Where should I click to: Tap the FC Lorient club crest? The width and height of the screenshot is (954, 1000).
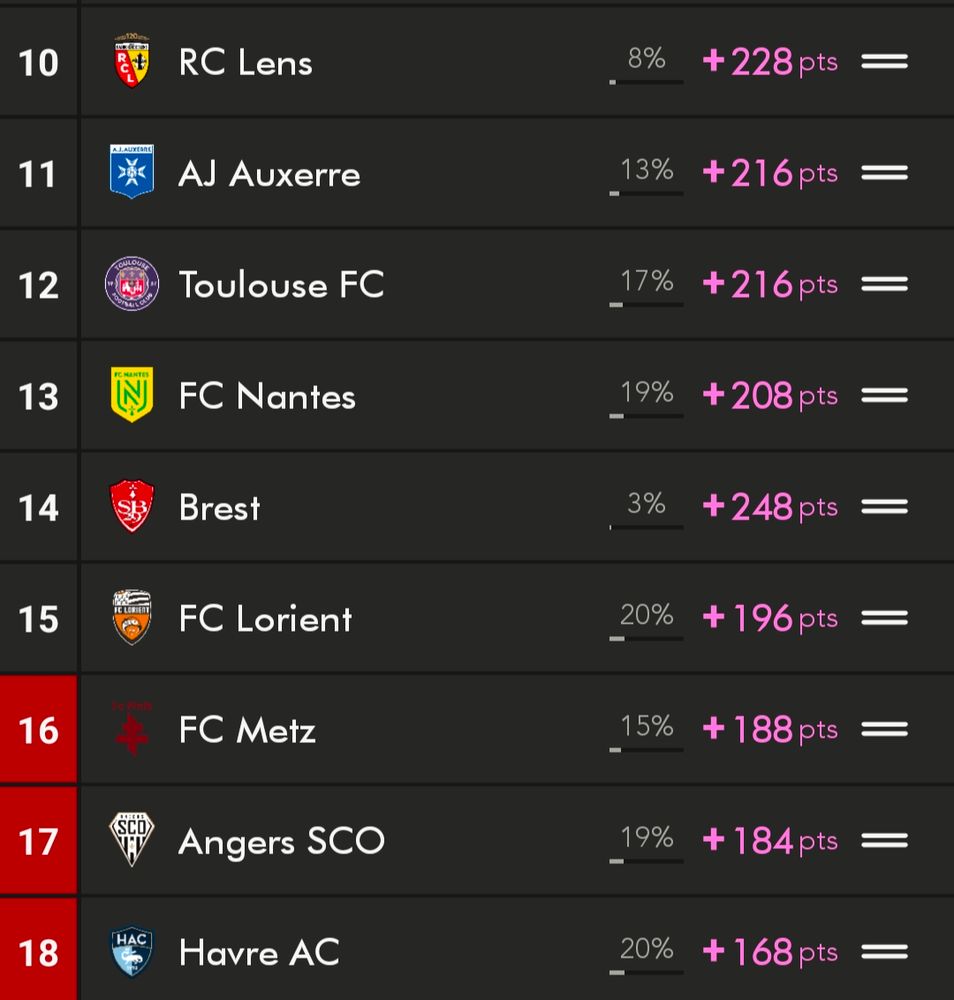pyautogui.click(x=132, y=617)
